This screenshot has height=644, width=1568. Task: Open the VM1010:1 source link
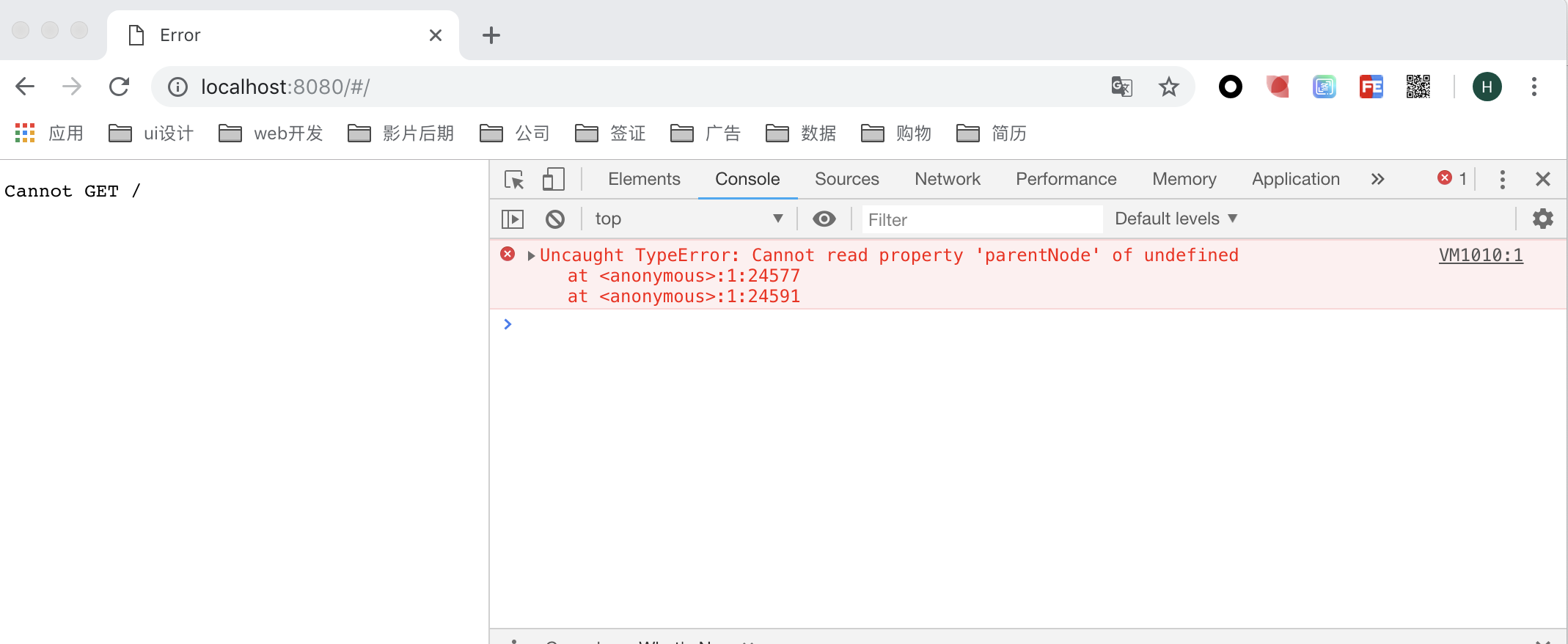[1481, 255]
